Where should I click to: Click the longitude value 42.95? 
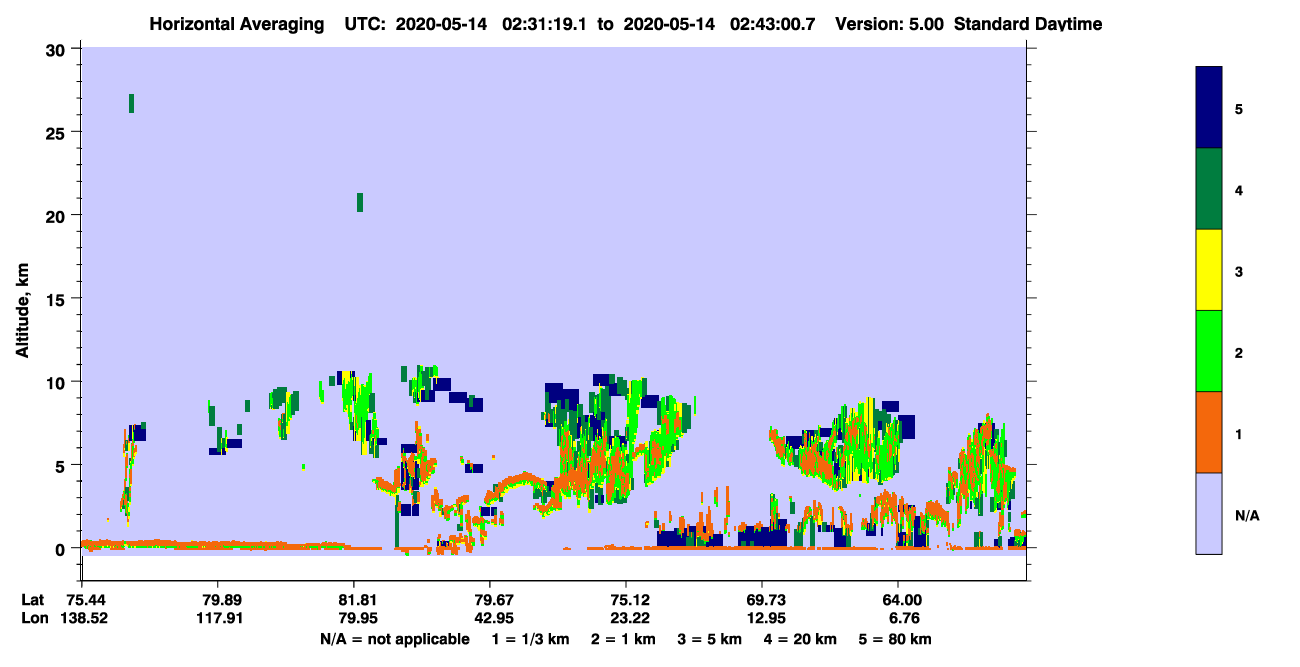494,618
